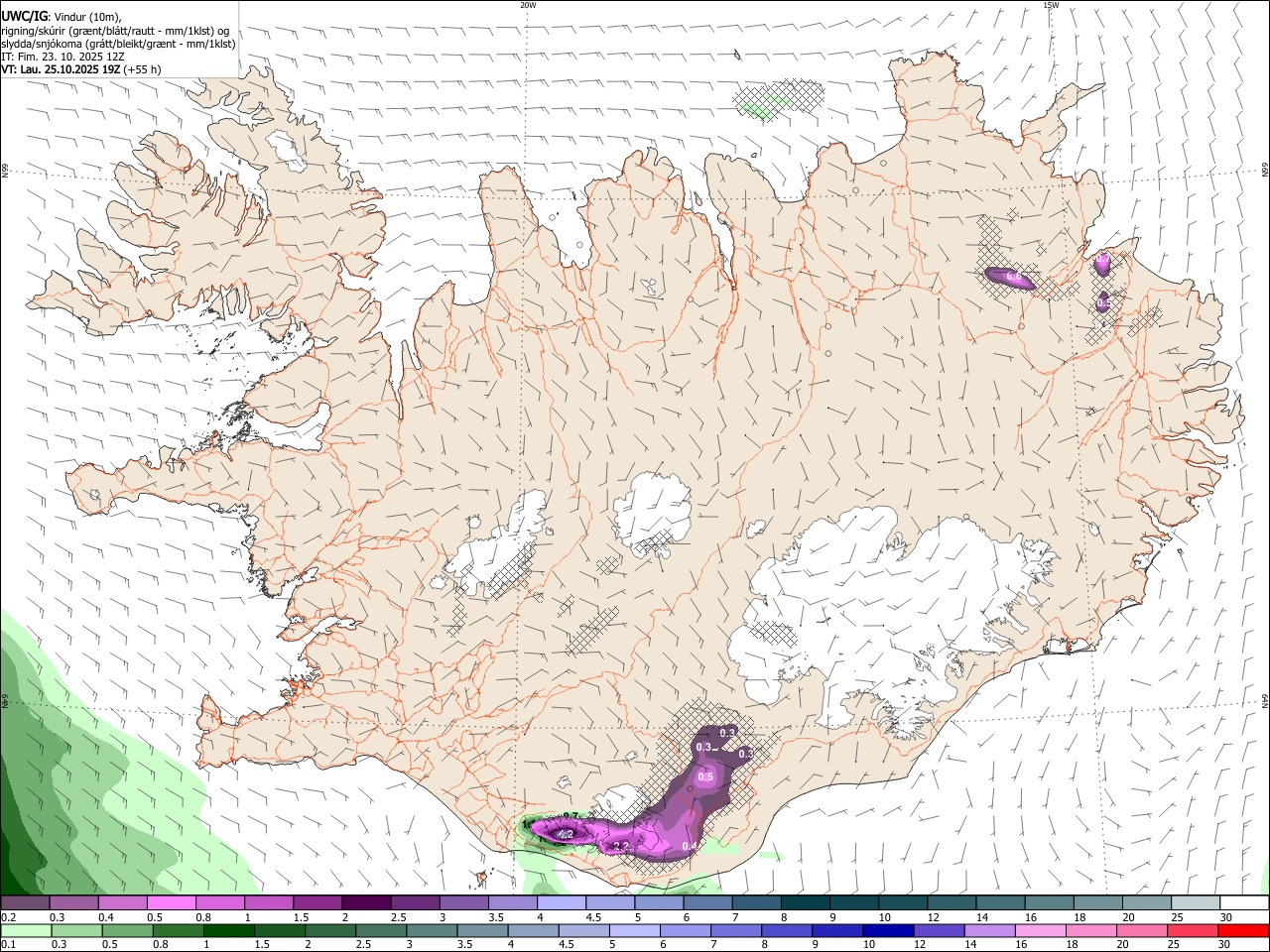Click the crimson 25–30 swatch in lower legend row
Viewport: 1270px width, 952px height.
pyautogui.click(x=1193, y=930)
